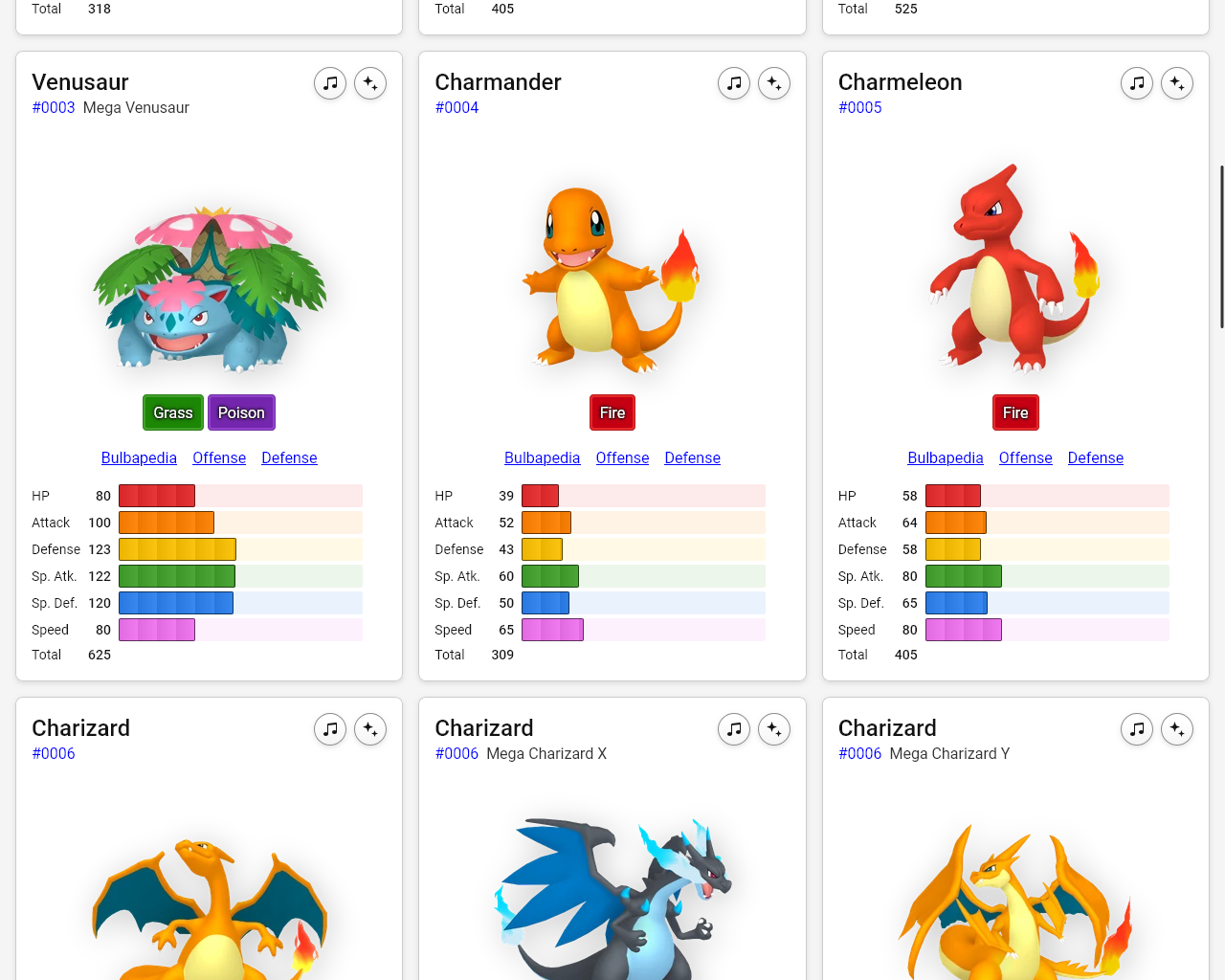Screen dimensions: 1225x980
Task: Click Charmeleon's blue Sp. Def. stat bar
Action: tap(956, 603)
